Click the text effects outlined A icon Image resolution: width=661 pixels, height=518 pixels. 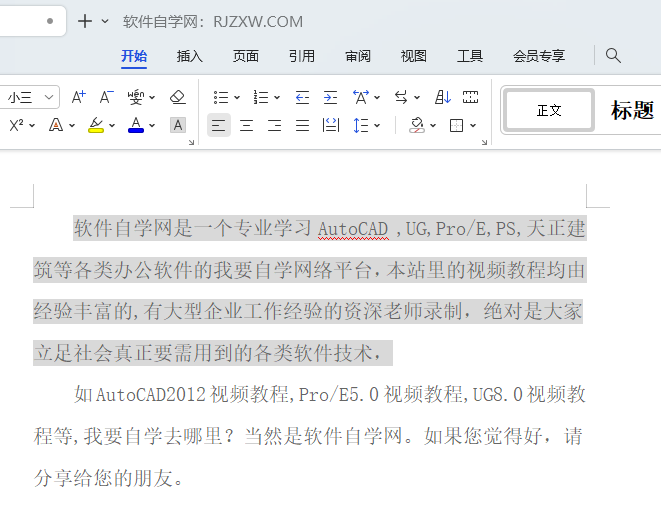[x=56, y=125]
